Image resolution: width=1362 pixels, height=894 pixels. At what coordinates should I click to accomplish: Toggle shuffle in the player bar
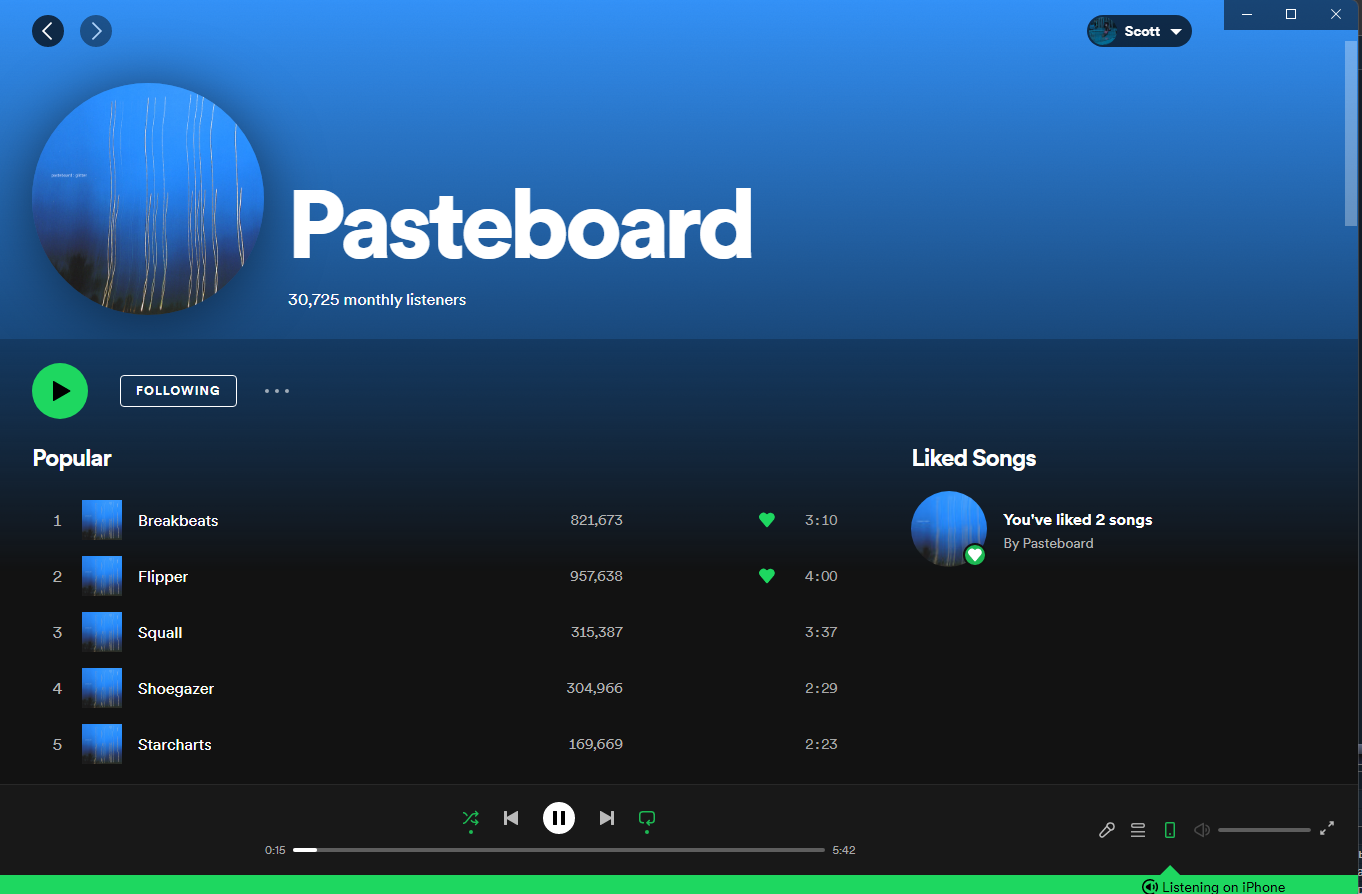pyautogui.click(x=470, y=818)
